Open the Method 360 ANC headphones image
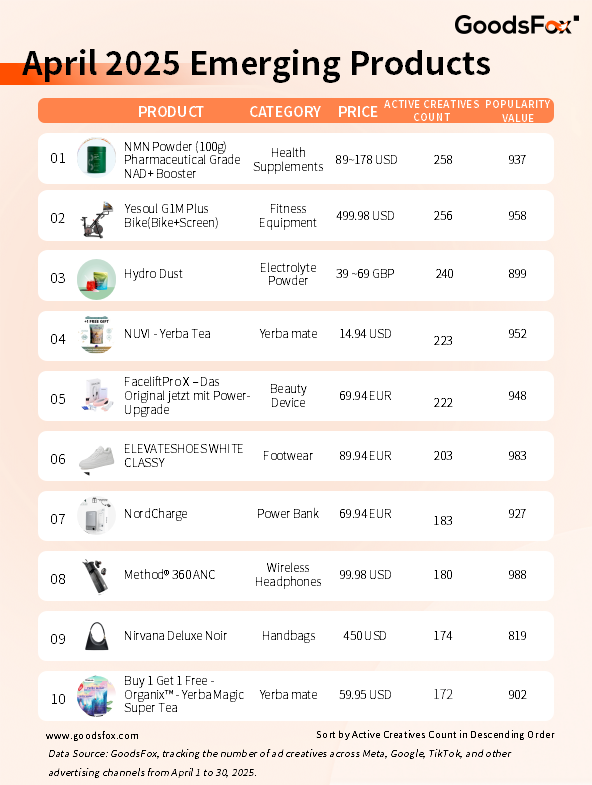 tap(95, 576)
